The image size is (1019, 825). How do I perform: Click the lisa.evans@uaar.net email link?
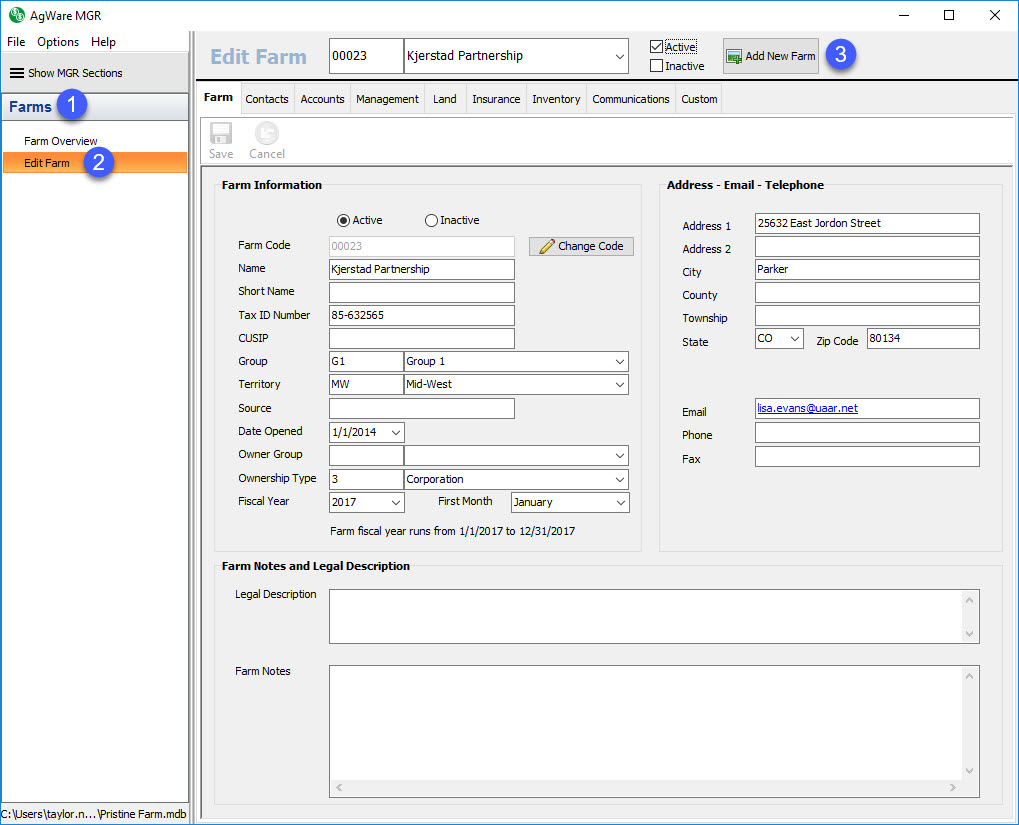(x=808, y=408)
